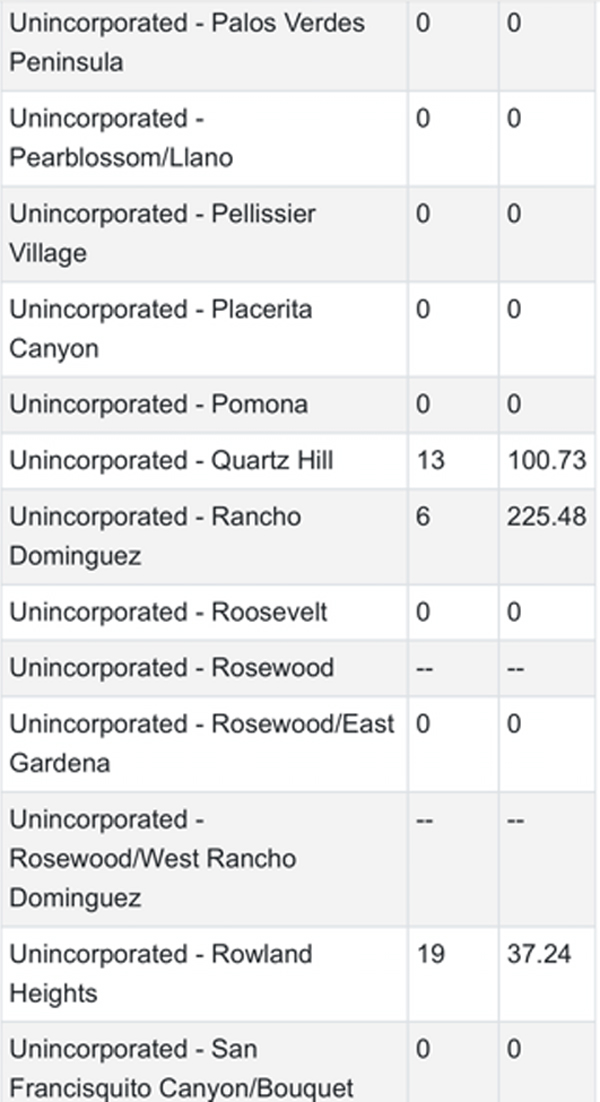
Task: Select the San Francisquito Canyon/Bouquet label
Action: pyautogui.click(x=181, y=1069)
